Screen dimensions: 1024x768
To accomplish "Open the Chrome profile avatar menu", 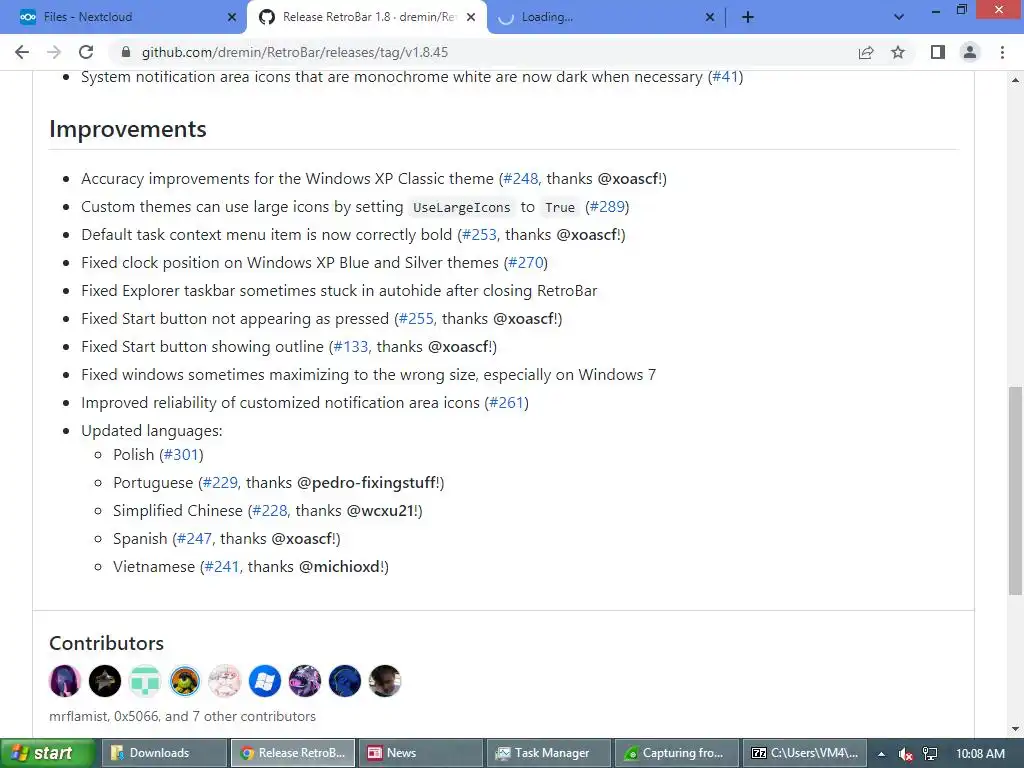I will pyautogui.click(x=970, y=52).
